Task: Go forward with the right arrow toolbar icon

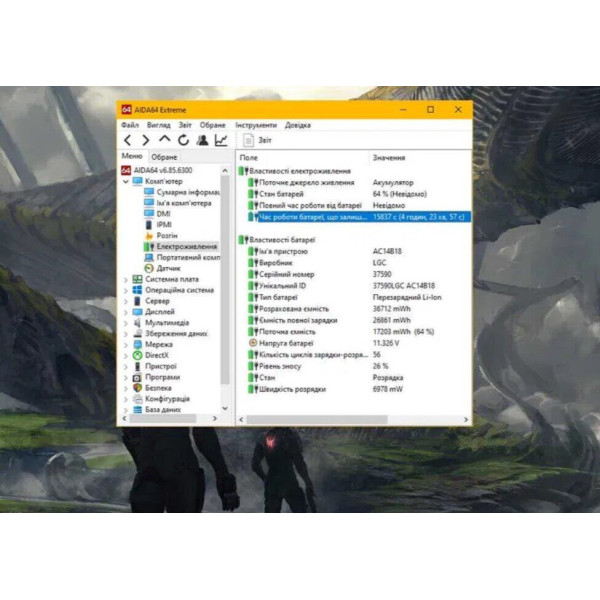Action: pos(146,140)
